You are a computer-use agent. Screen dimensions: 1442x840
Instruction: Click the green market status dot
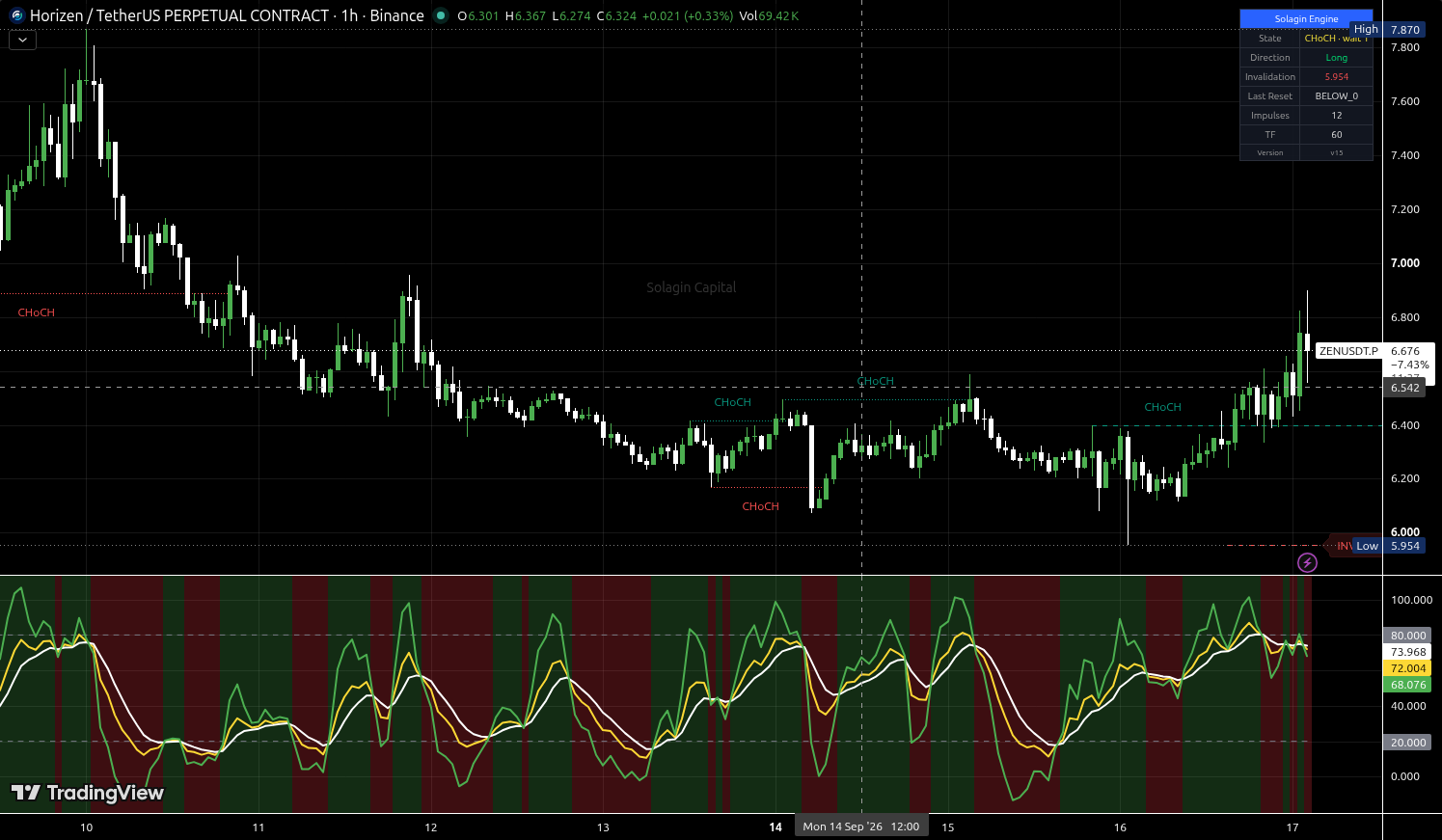(441, 15)
